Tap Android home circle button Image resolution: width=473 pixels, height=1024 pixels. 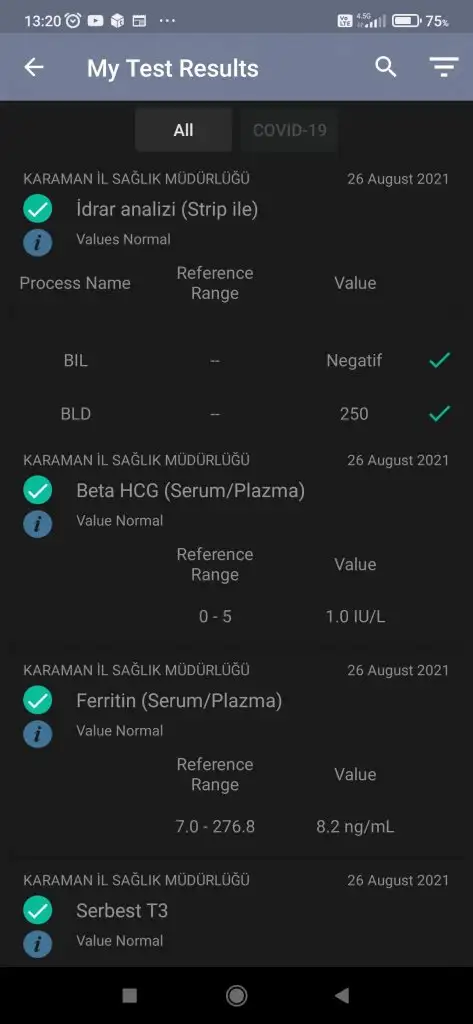(x=236, y=995)
